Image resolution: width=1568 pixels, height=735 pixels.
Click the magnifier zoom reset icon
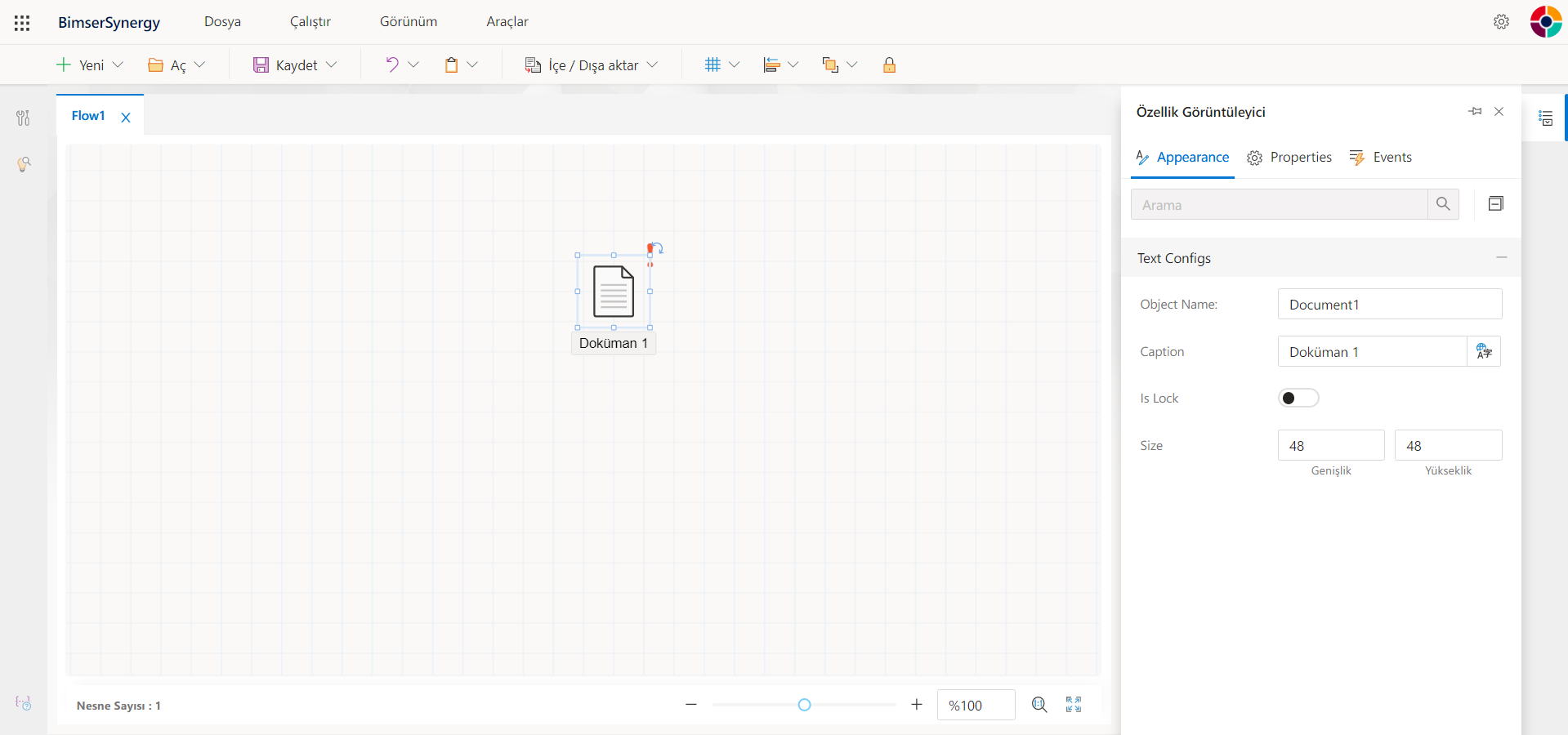click(x=1039, y=705)
